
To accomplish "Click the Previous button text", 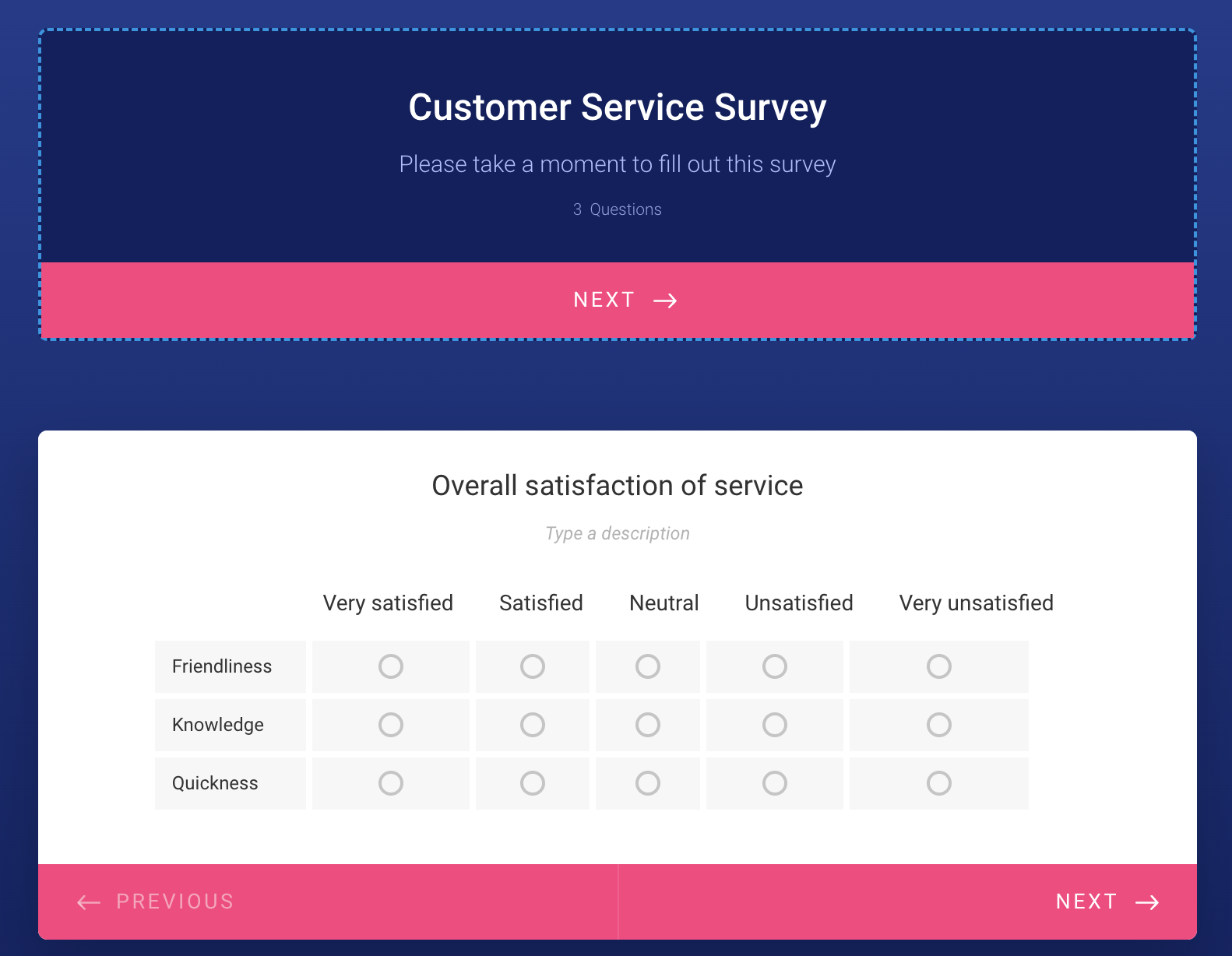I will [175, 902].
